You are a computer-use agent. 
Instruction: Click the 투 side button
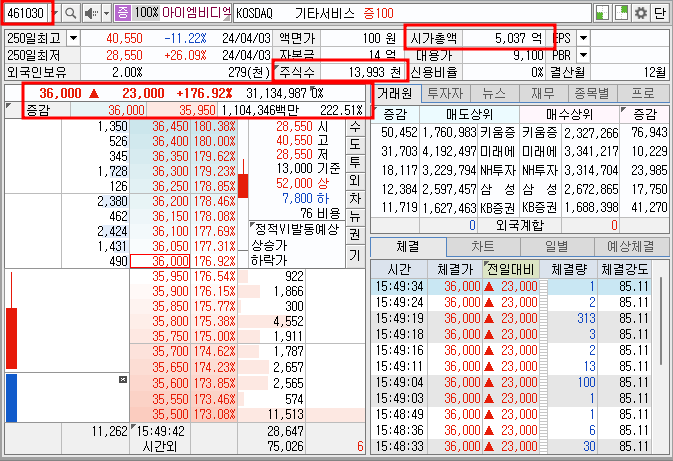coord(355,162)
